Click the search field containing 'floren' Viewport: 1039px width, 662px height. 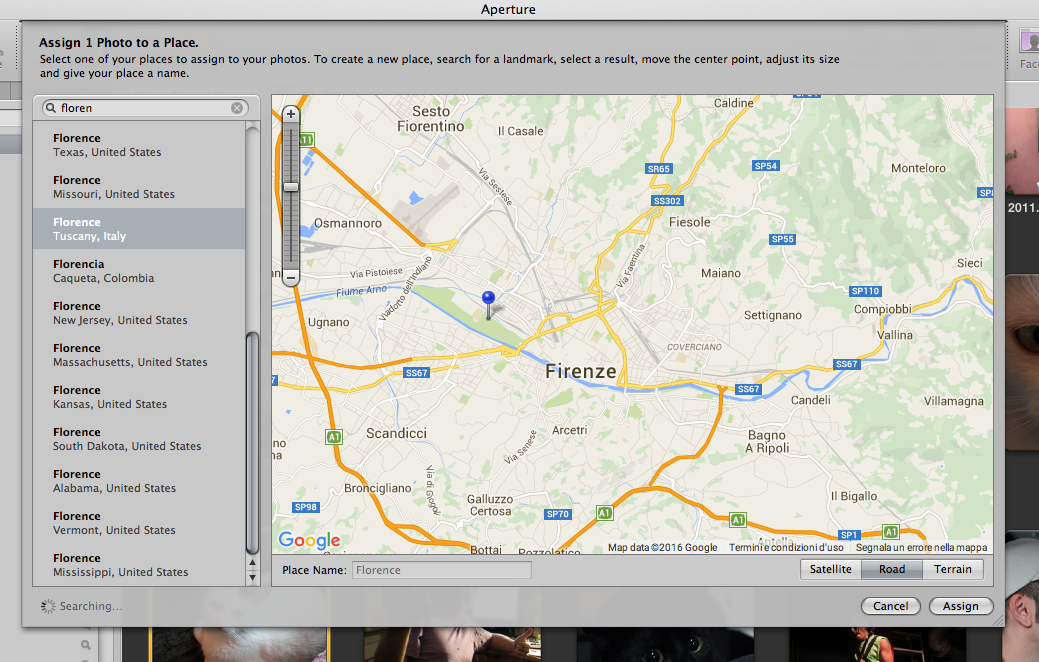(x=145, y=108)
